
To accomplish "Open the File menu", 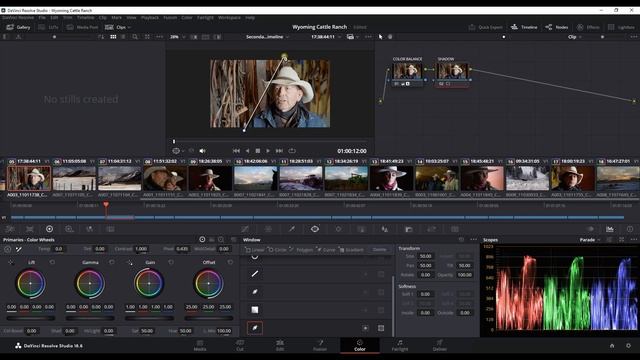I will coord(42,18).
